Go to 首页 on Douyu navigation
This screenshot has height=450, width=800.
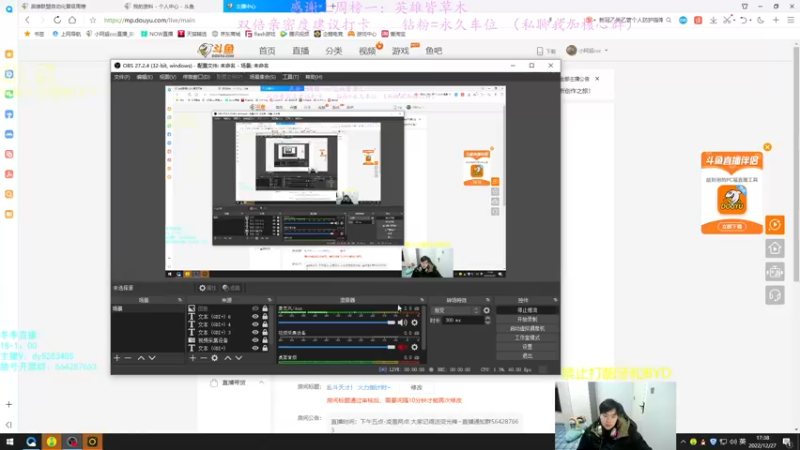tap(267, 51)
